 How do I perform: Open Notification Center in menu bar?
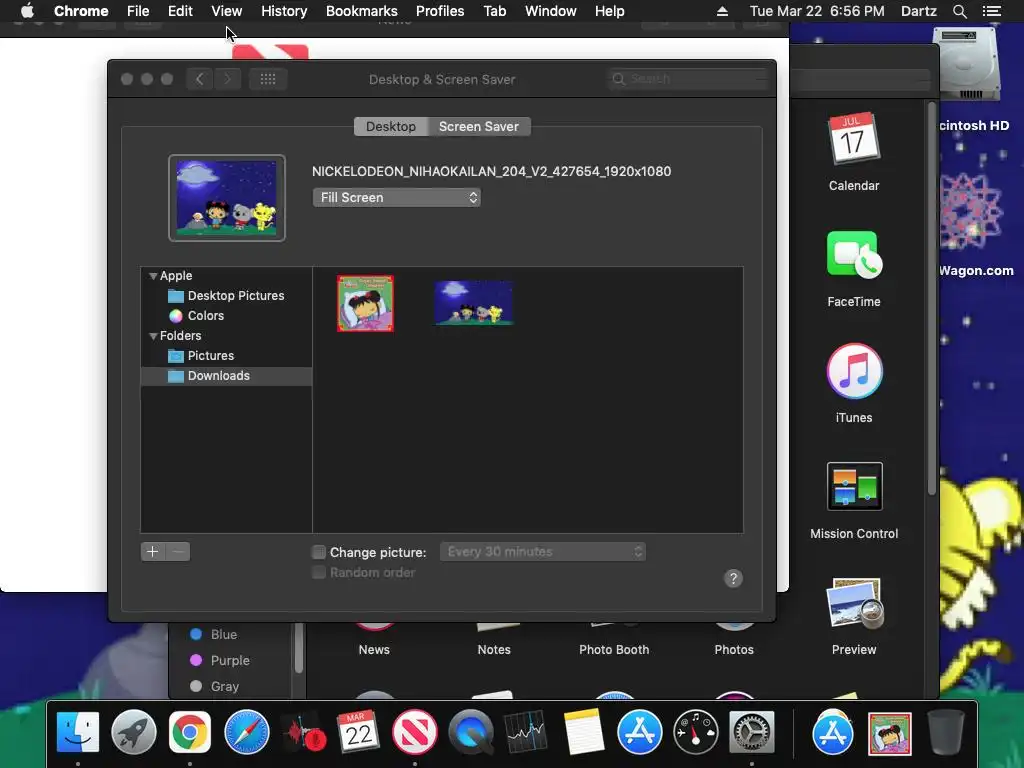991,11
